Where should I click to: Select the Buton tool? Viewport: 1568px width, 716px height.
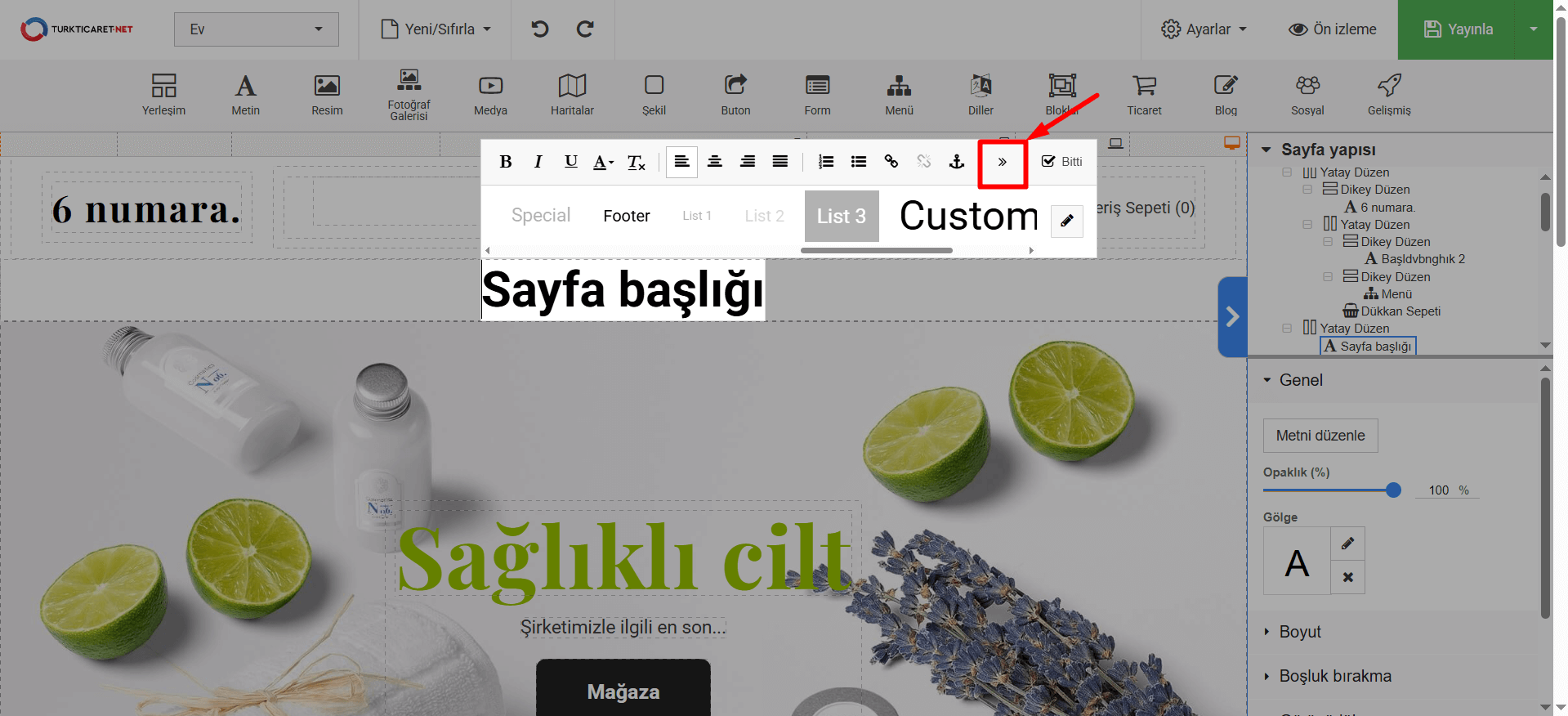point(735,94)
